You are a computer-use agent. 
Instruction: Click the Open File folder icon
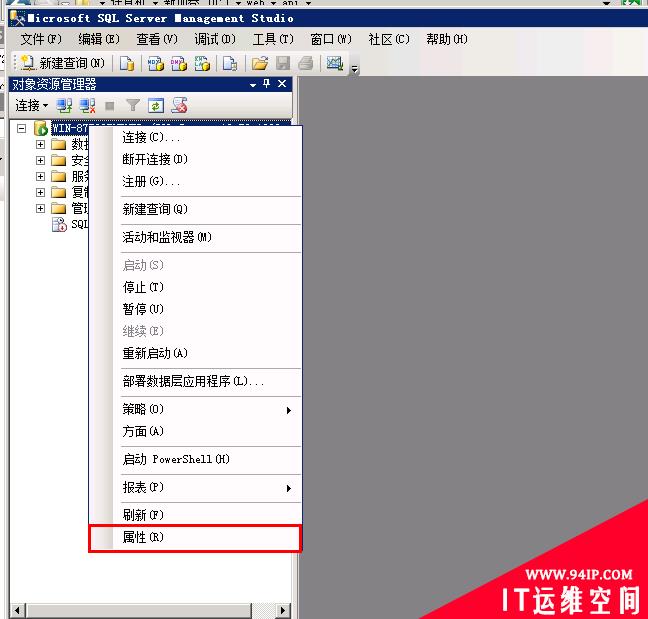tap(260, 64)
